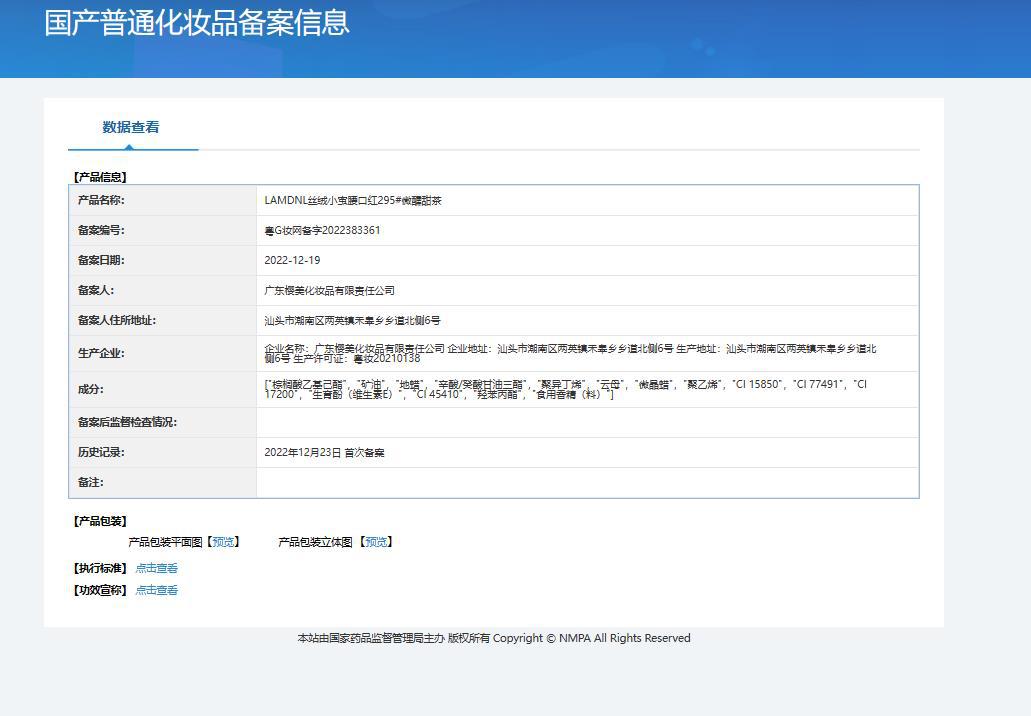
Task: Click the 生产企业 row label
Action: (x=101, y=354)
